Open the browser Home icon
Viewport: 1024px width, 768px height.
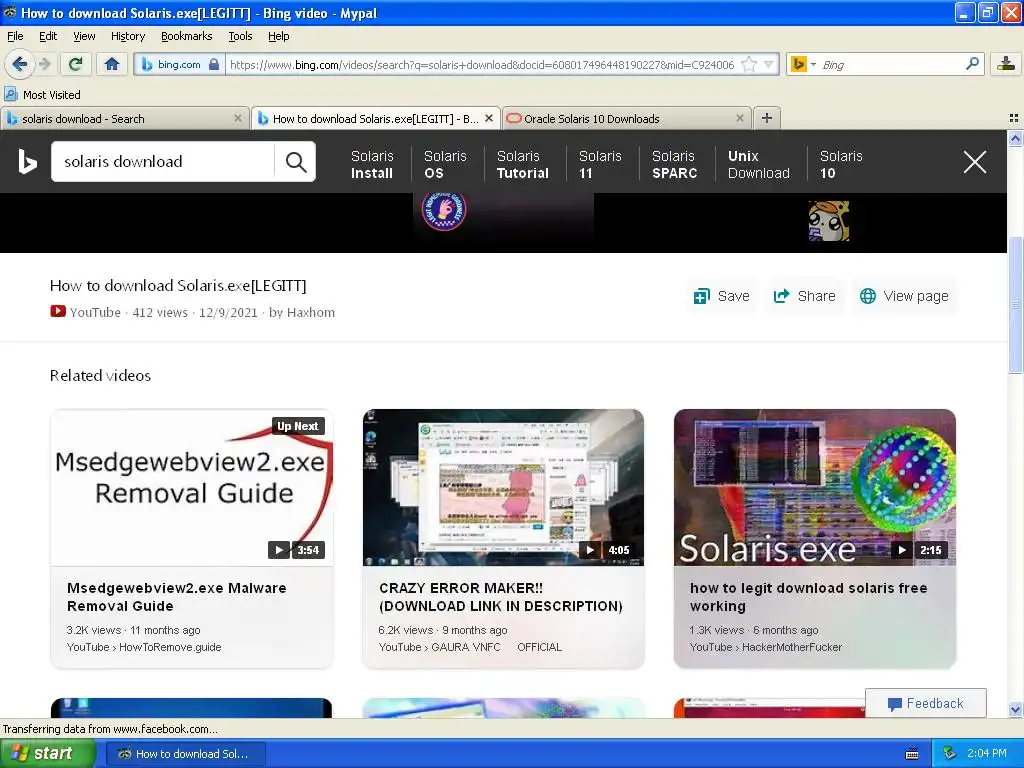[112, 64]
